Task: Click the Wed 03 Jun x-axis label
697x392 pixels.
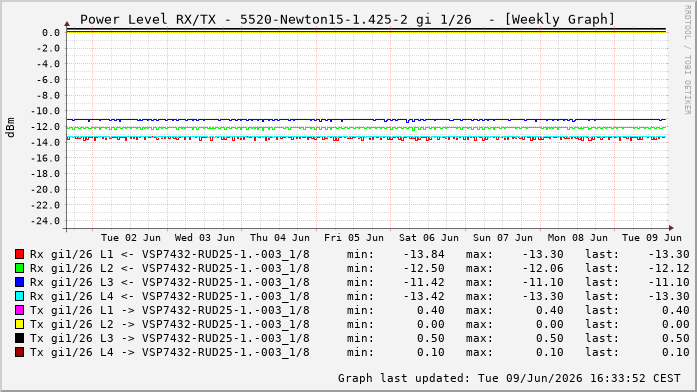Action: point(204,238)
